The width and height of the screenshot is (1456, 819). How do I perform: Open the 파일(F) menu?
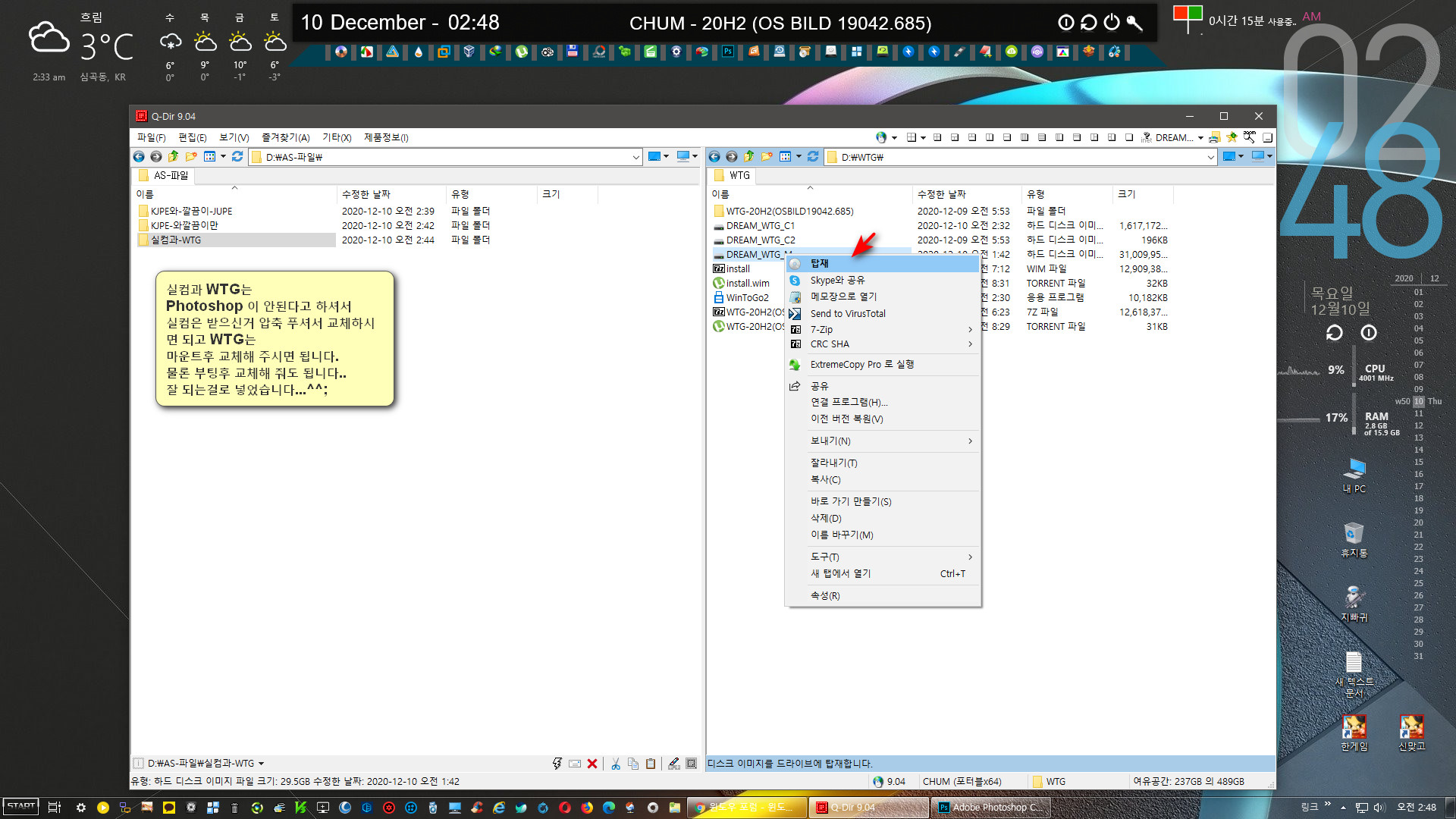(152, 137)
